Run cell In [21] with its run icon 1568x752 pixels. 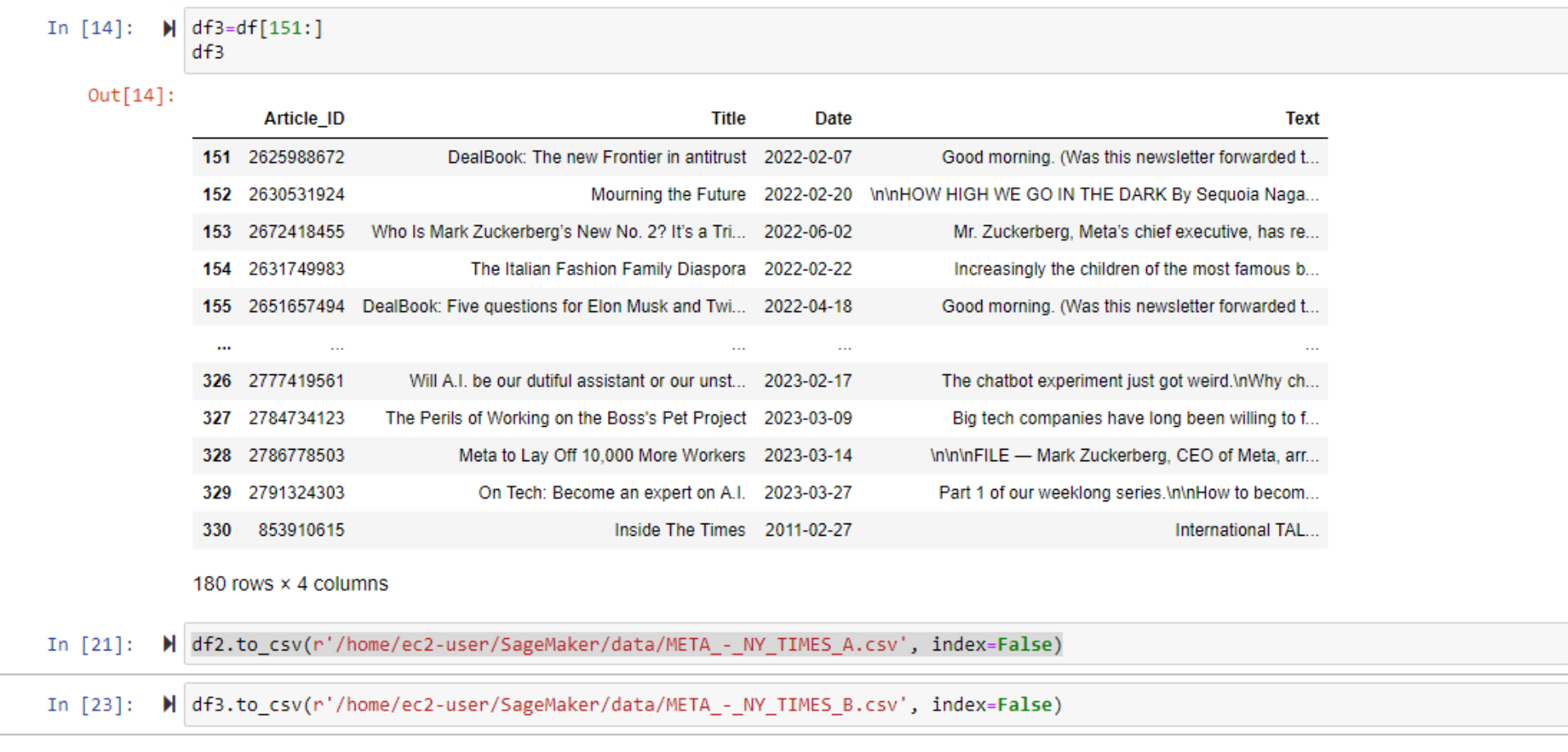point(169,644)
